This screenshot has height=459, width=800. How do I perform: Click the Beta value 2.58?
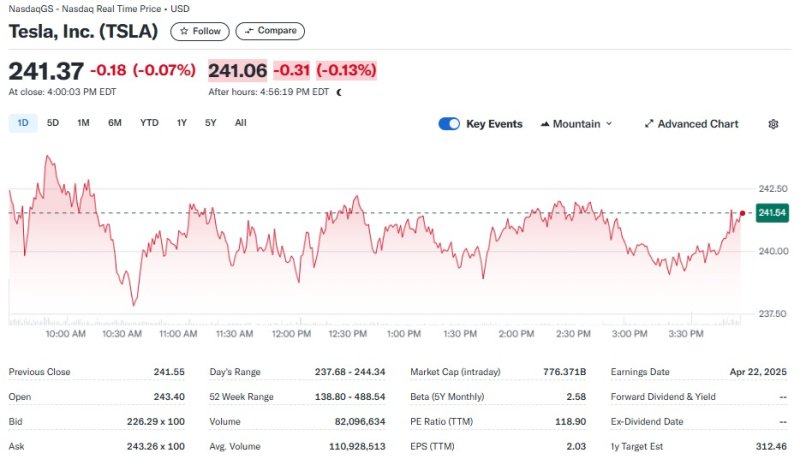click(x=576, y=397)
